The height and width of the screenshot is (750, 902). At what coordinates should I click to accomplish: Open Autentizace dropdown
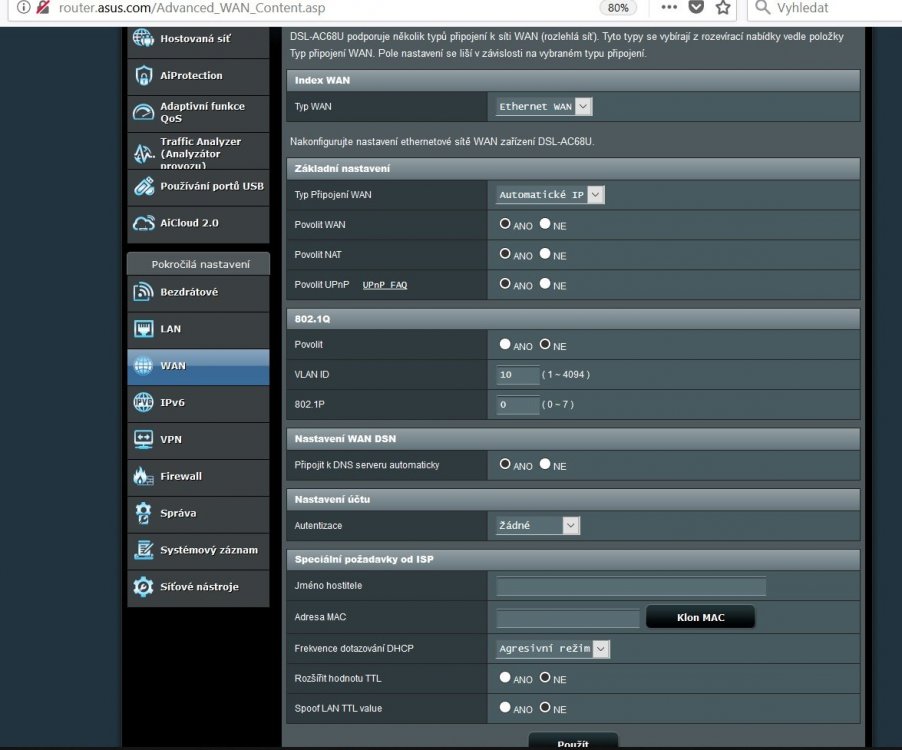(538, 525)
